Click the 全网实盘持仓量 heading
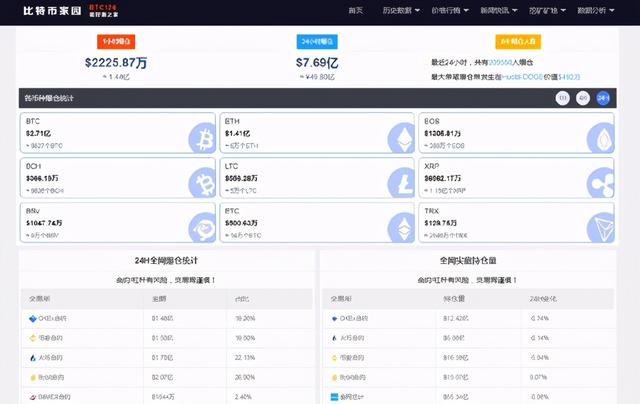This screenshot has width=640, height=404. coord(468,260)
